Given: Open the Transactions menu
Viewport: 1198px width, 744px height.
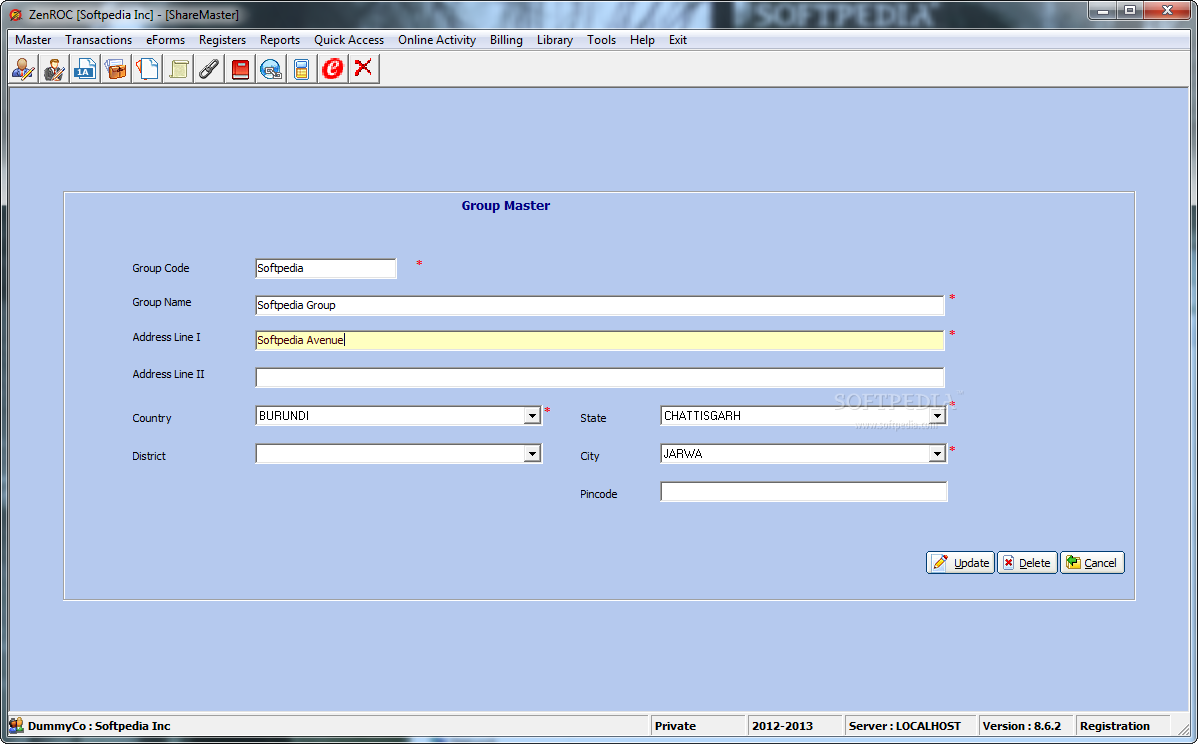Looking at the screenshot, I should 99,40.
